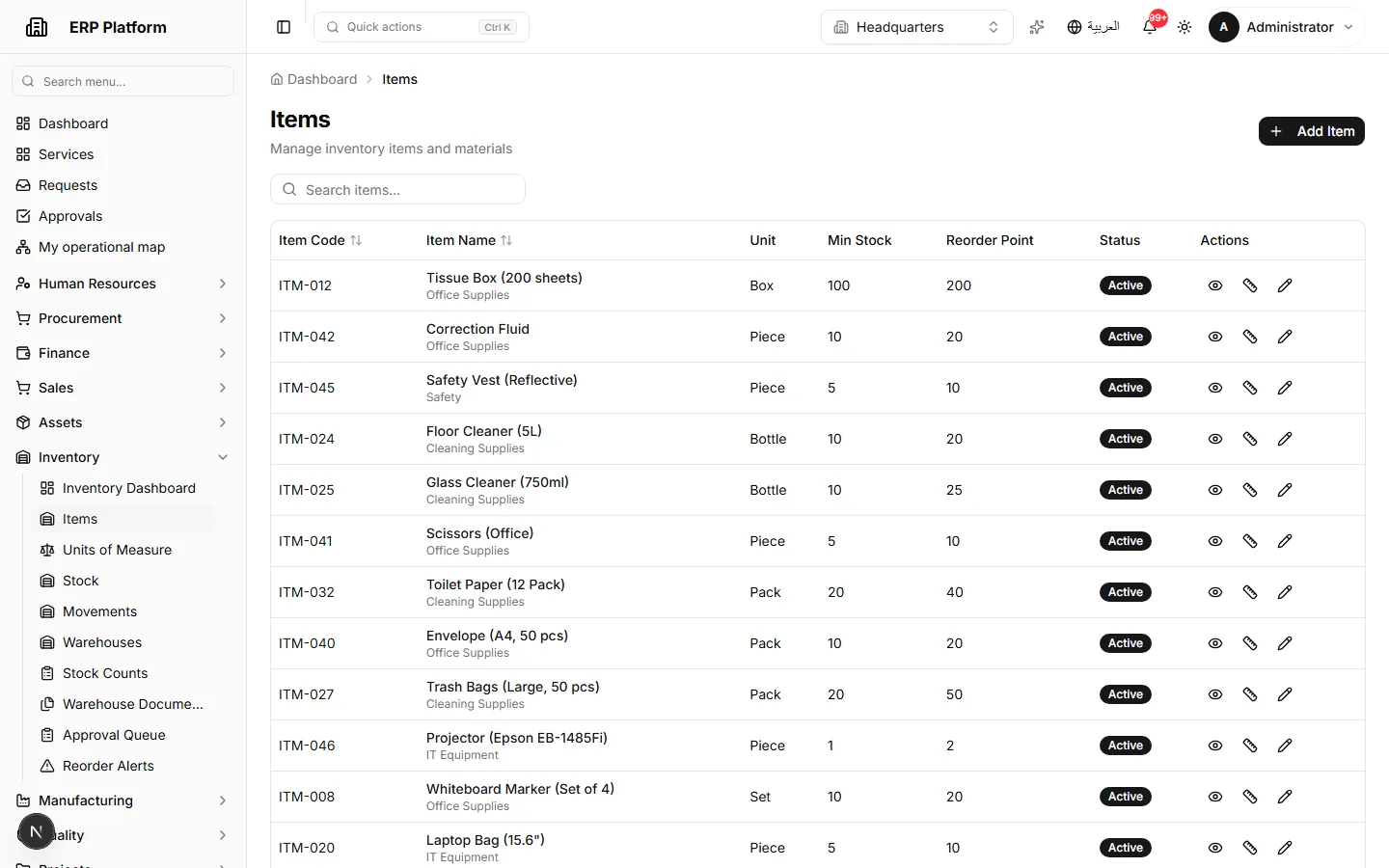View Safety Vest item with eye icon
The image size is (1389, 868).
1215,388
